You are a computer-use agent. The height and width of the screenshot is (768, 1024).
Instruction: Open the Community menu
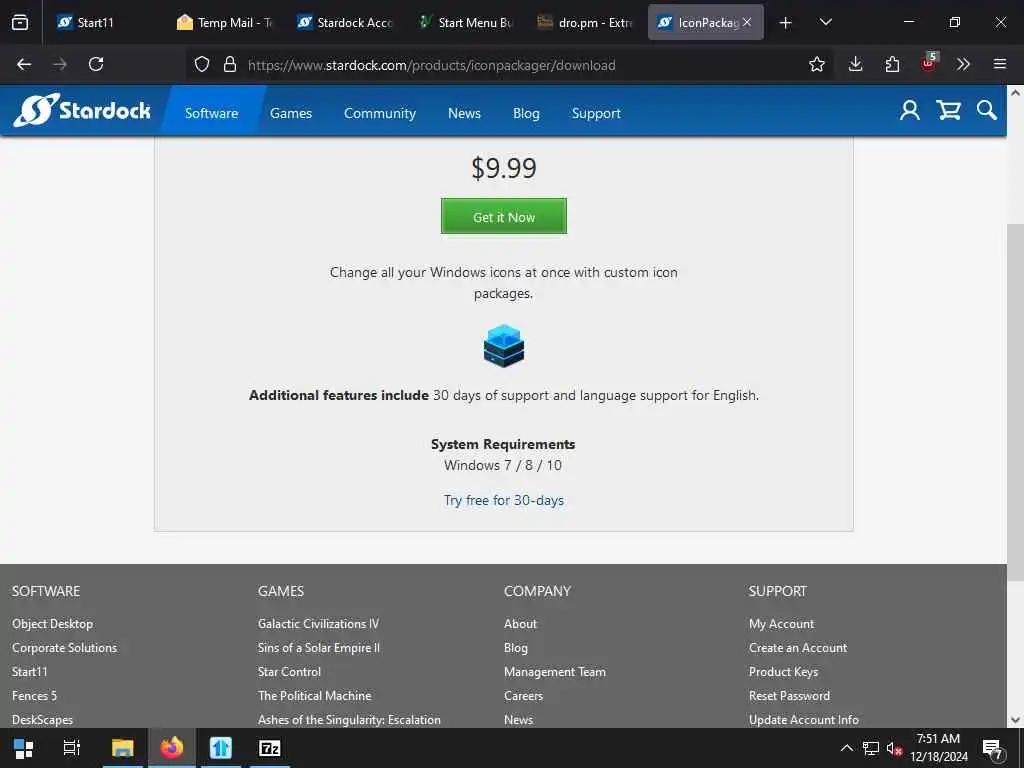click(379, 113)
